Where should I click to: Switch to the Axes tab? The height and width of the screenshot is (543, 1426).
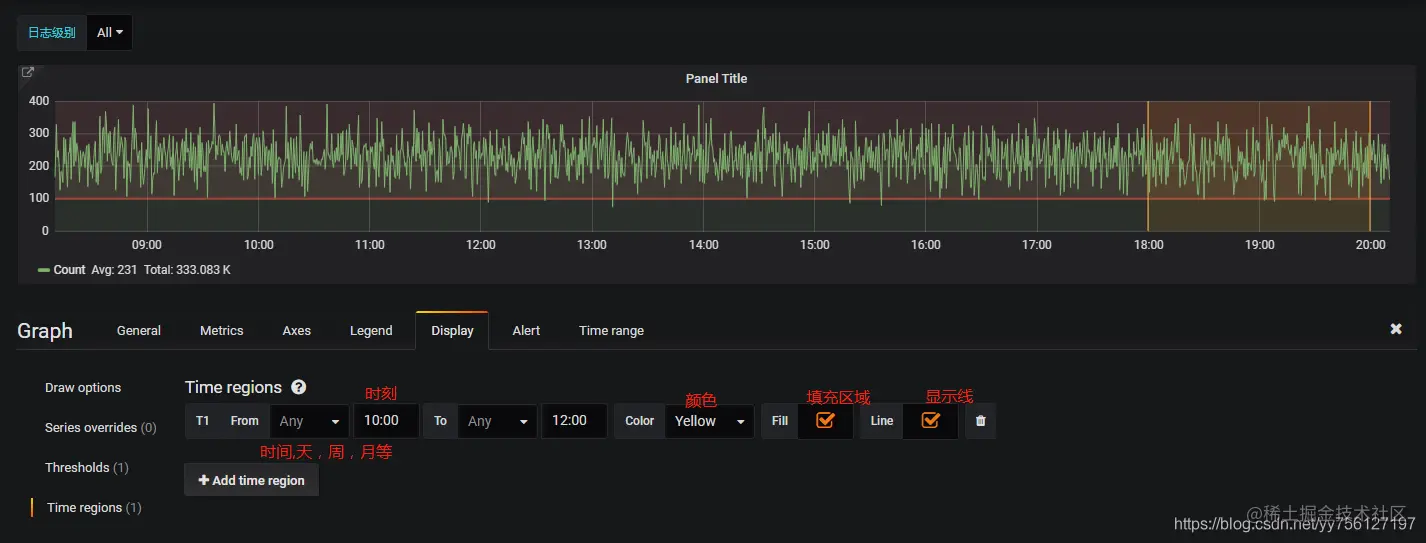pos(297,331)
